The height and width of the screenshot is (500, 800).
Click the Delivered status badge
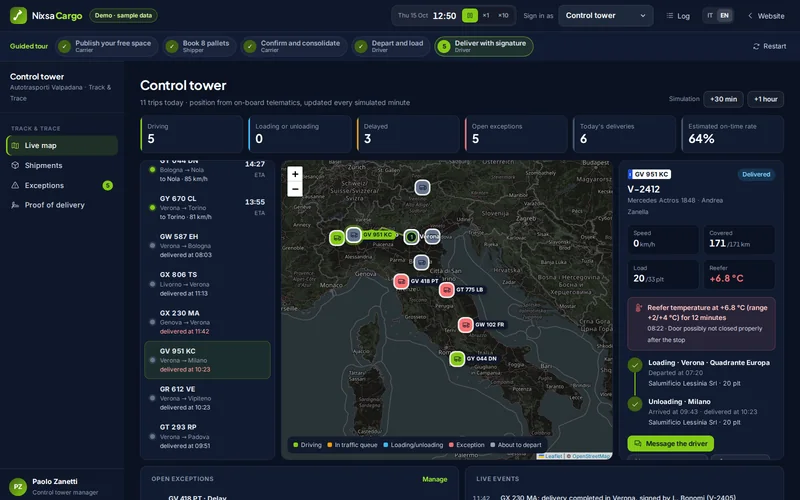click(x=756, y=174)
